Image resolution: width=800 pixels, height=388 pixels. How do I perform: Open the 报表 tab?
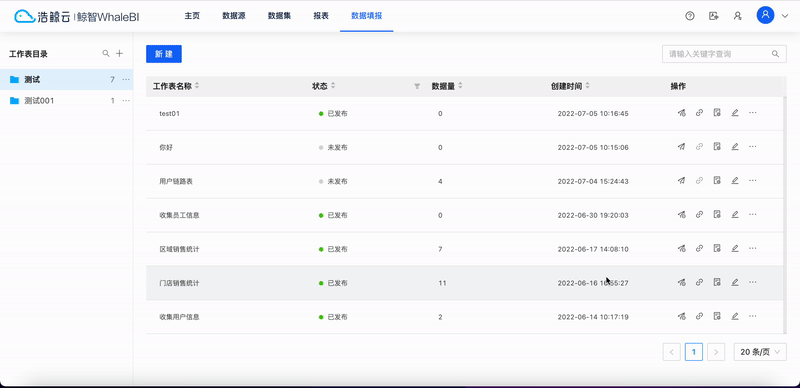click(321, 16)
